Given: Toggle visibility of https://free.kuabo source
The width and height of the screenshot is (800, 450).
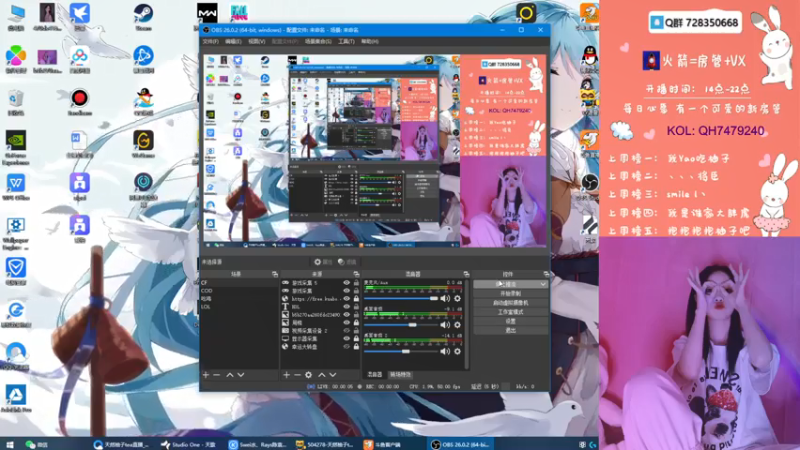Looking at the screenshot, I should (346, 298).
